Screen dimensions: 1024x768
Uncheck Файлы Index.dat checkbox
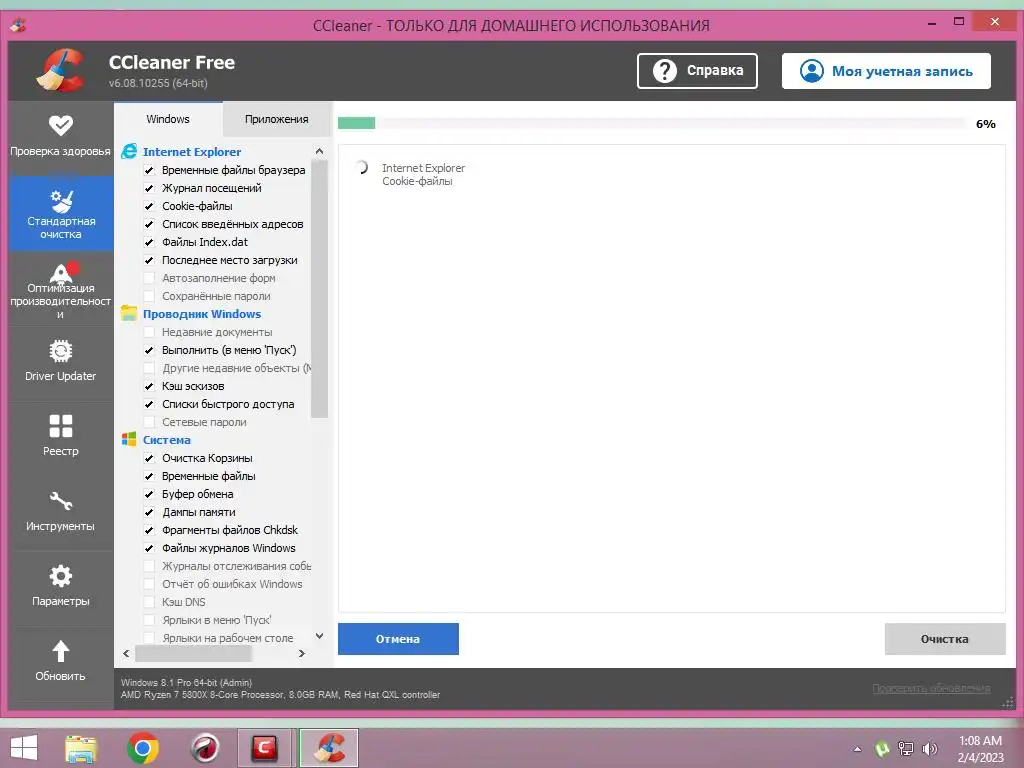[149, 242]
